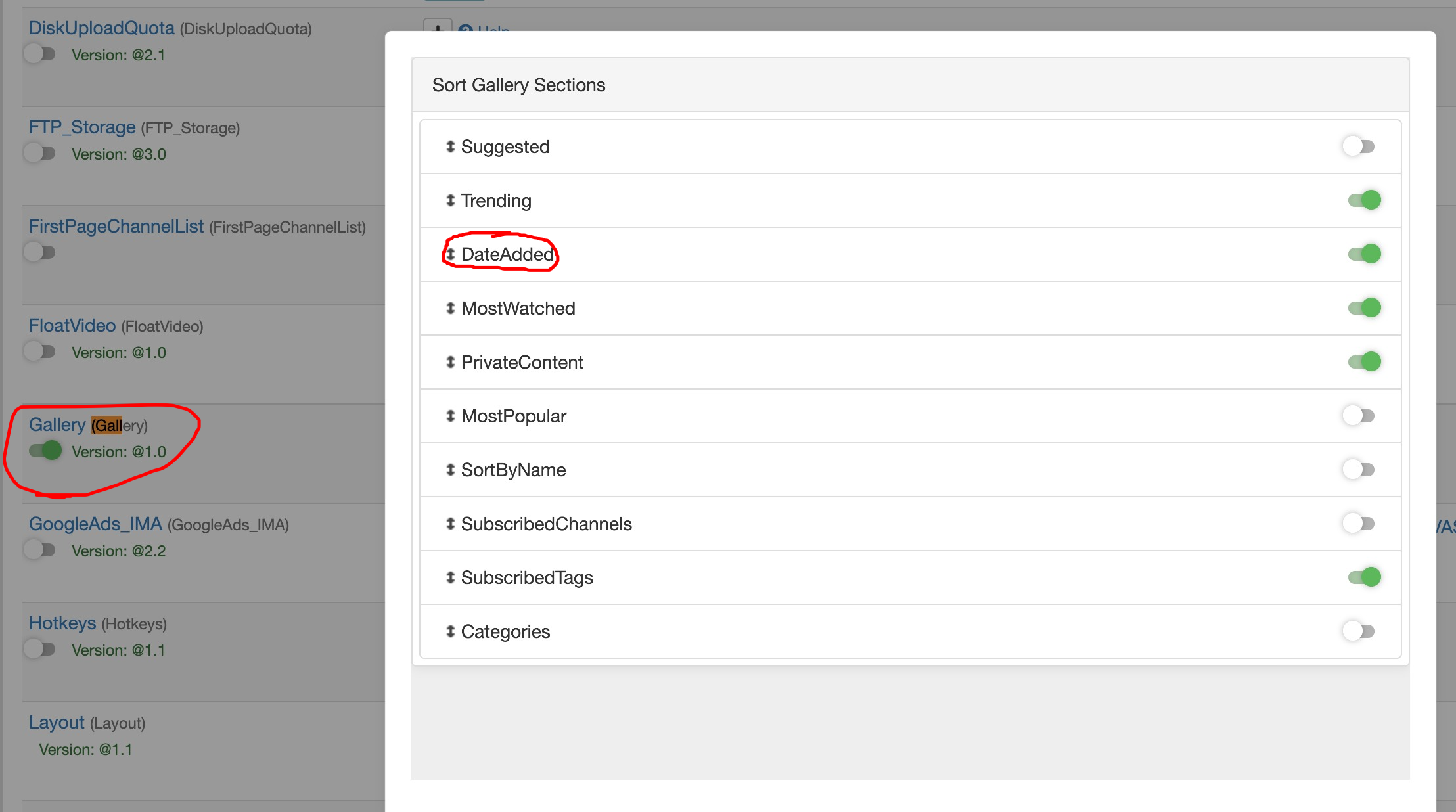The width and height of the screenshot is (1456, 812).
Task: Click the sort handle icon beside PrivateContent
Action: pos(450,362)
